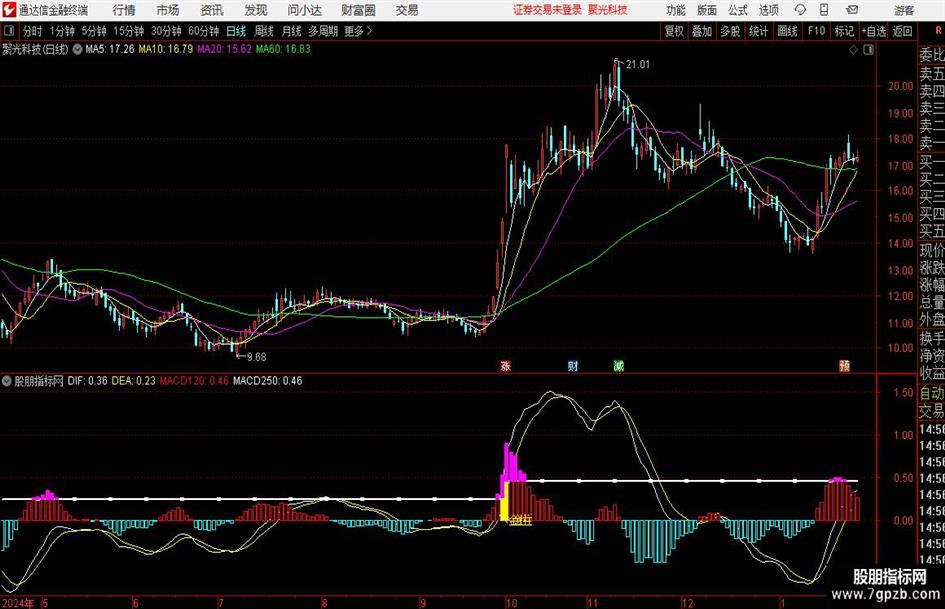Click the DIF: 0.36 value

point(87,380)
